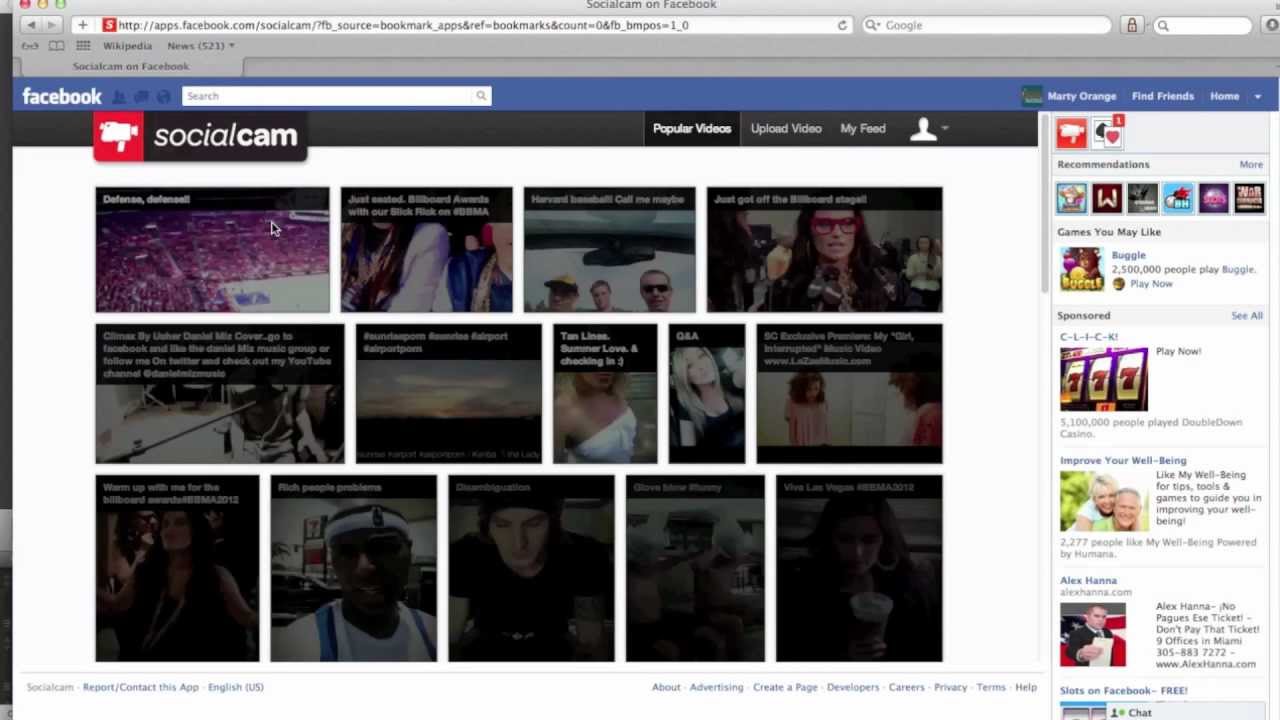Open the purple Slots recommended app icon
1280x720 pixels.
pyautogui.click(x=1213, y=198)
